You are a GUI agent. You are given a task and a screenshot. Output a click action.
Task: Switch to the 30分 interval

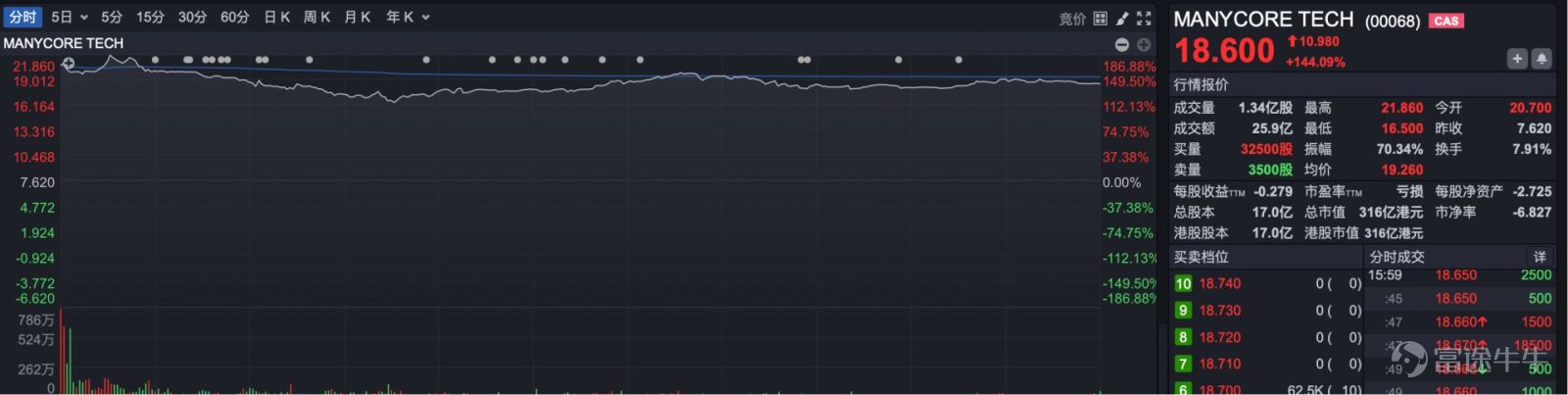pos(192,18)
